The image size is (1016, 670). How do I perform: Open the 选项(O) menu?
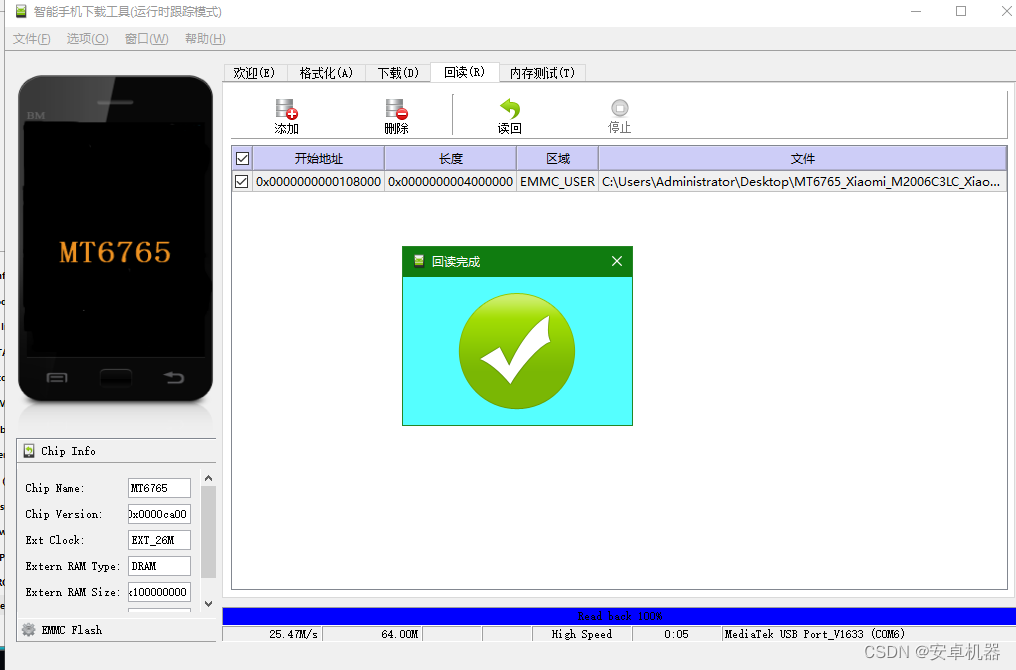[87, 39]
